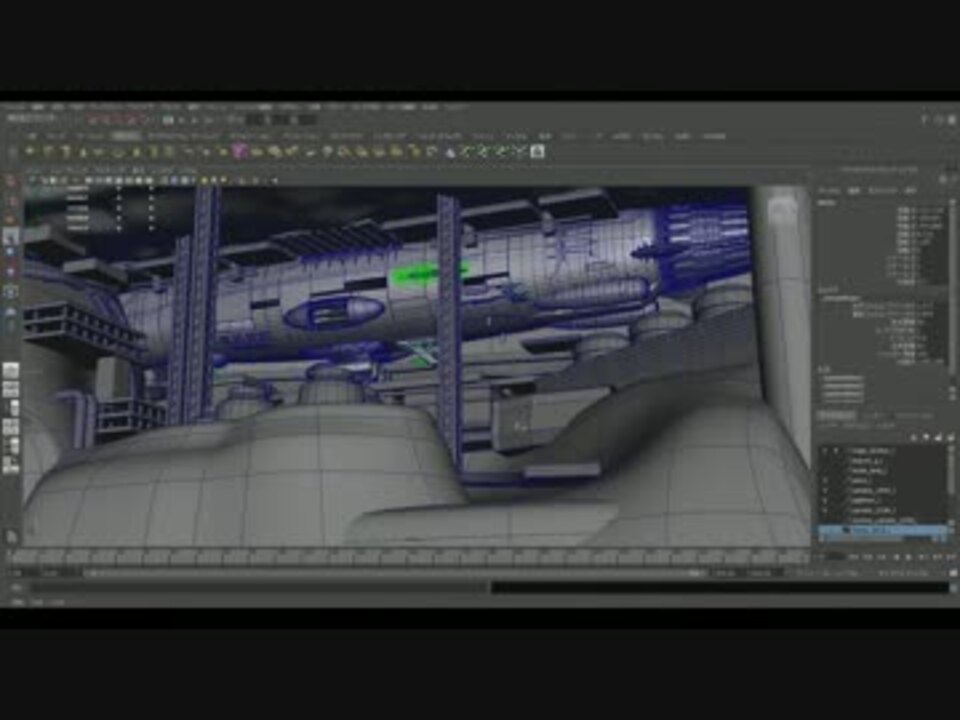
Task: Click the rightmost icon above the layer list
Action: pyautogui.click(x=950, y=437)
